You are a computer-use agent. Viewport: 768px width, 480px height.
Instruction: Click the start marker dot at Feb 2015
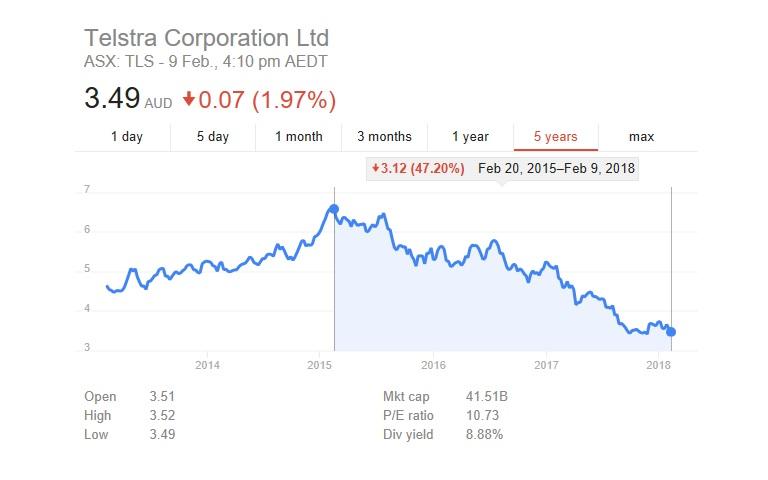(x=334, y=209)
